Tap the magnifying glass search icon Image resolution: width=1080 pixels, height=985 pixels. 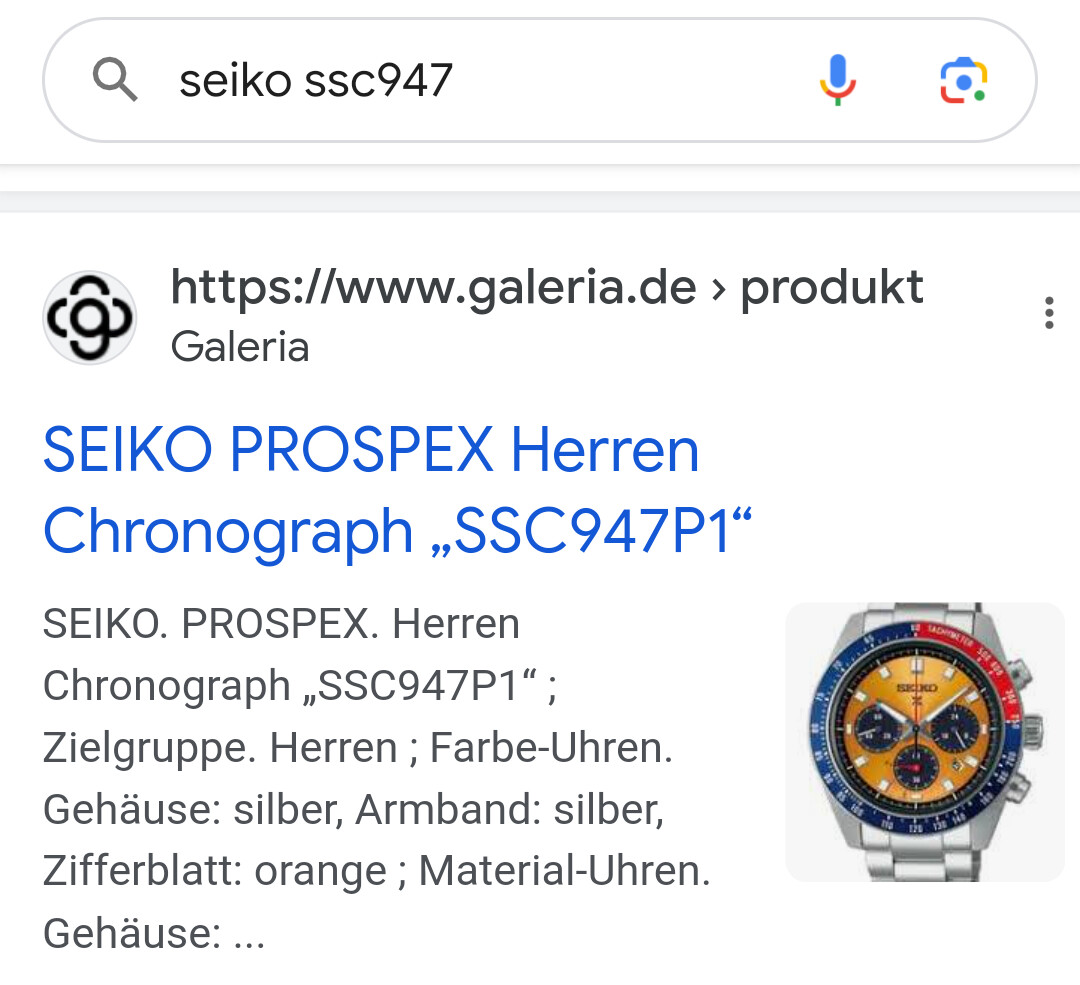(114, 80)
